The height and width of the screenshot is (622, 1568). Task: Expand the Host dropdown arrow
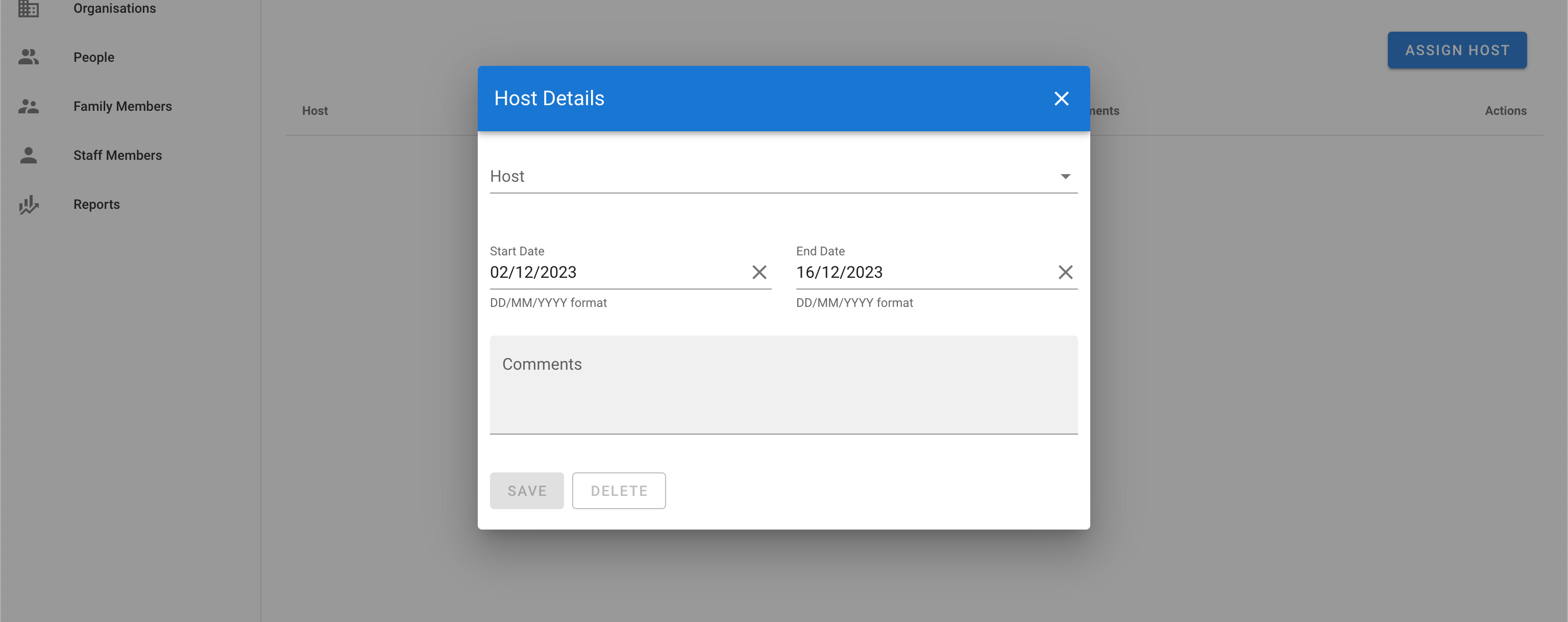[1065, 177]
